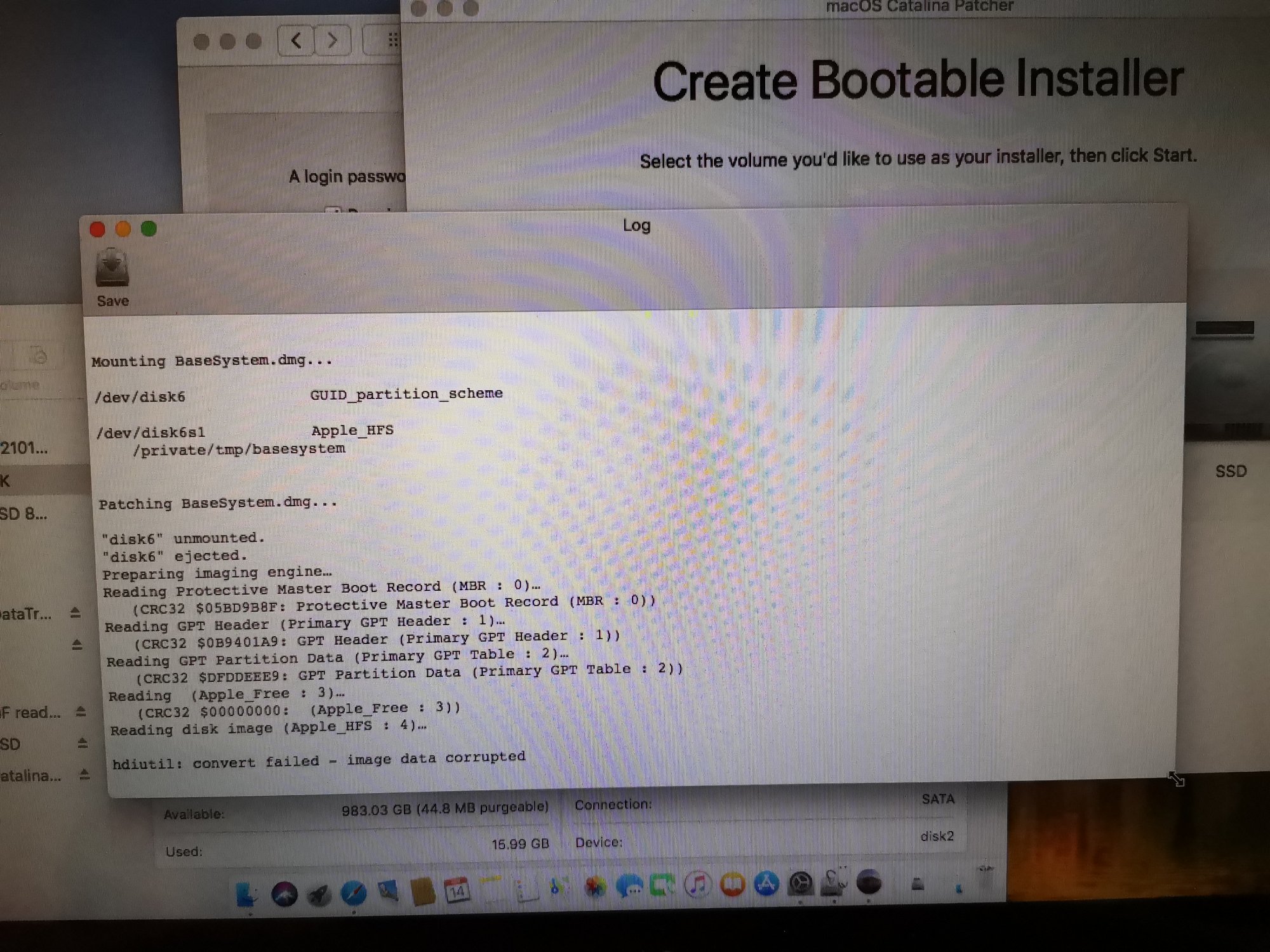Click the hdiutil convert failed log line
The image size is (1270, 952).
coord(319,760)
